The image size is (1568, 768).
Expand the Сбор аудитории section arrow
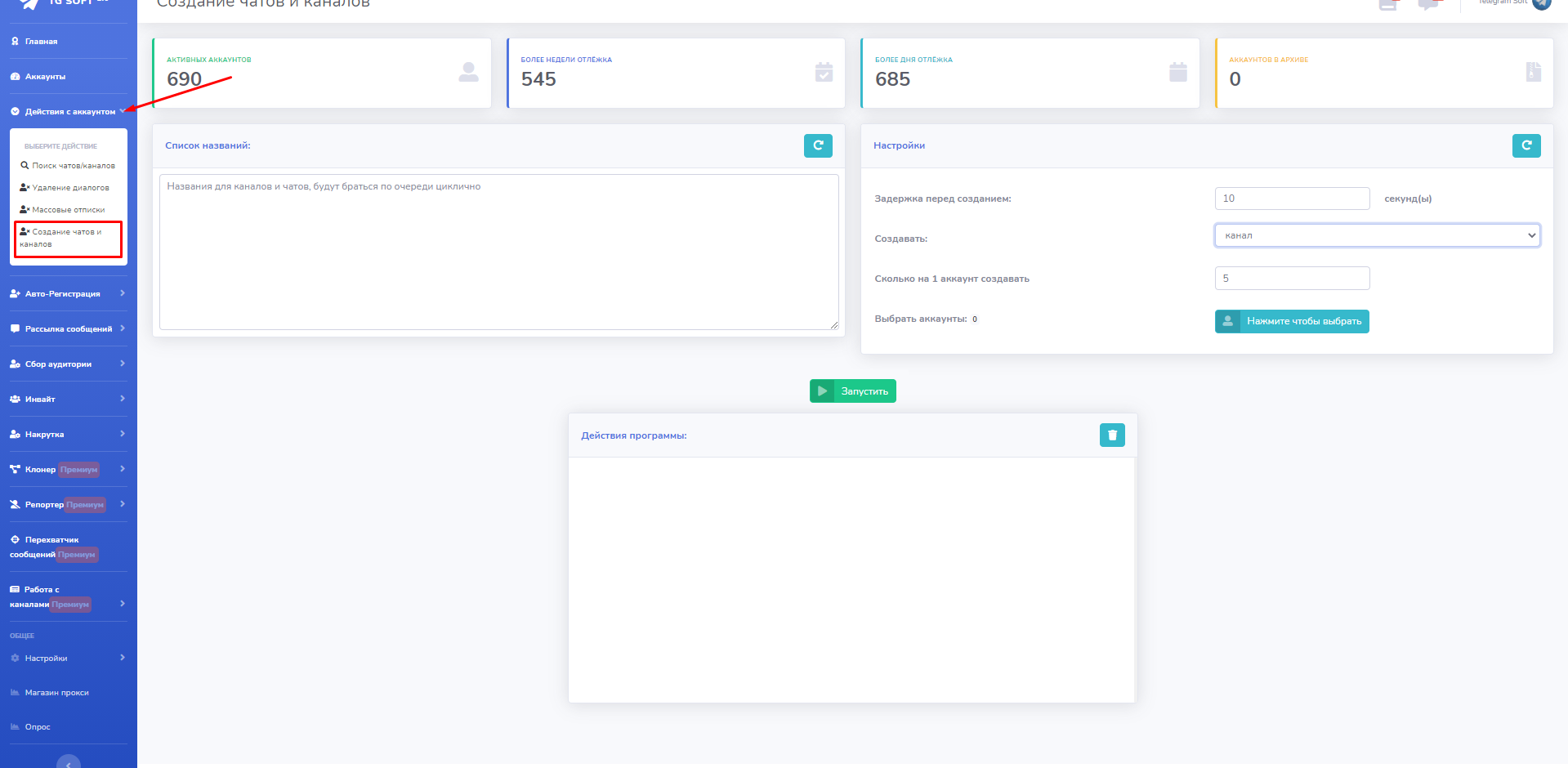pos(123,364)
